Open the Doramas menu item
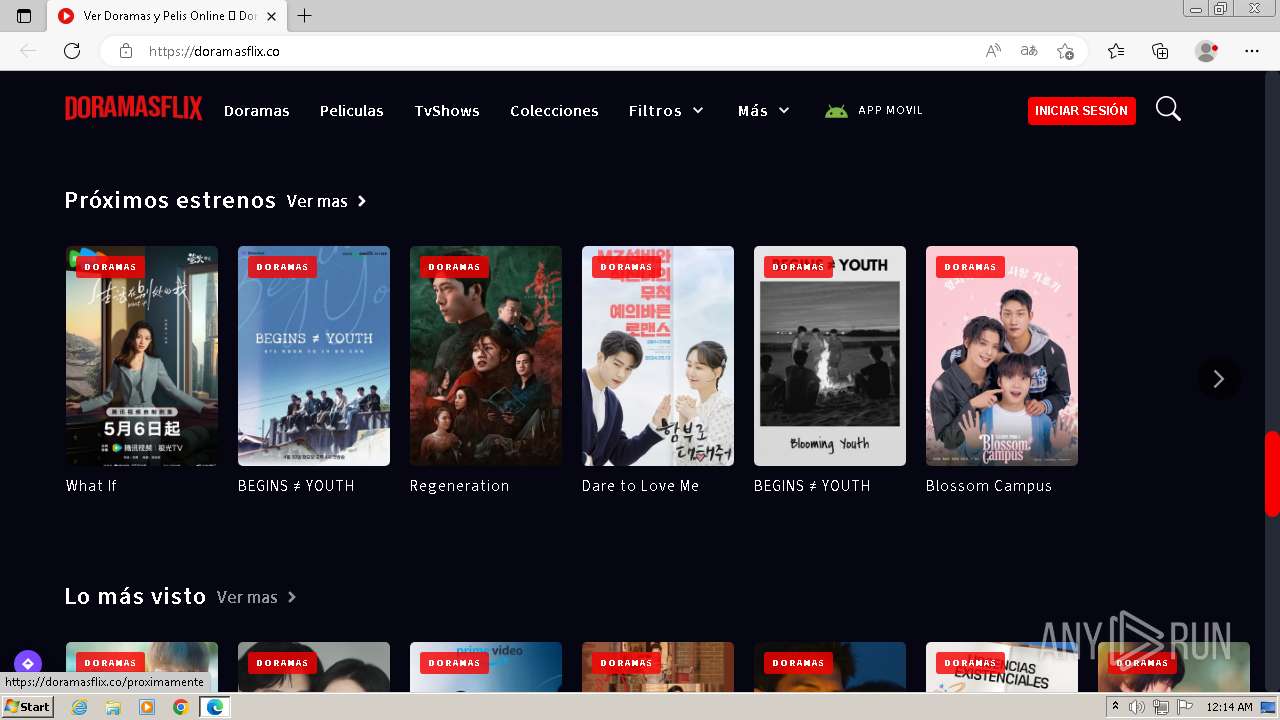Image resolution: width=1280 pixels, height=720 pixels. [x=257, y=111]
